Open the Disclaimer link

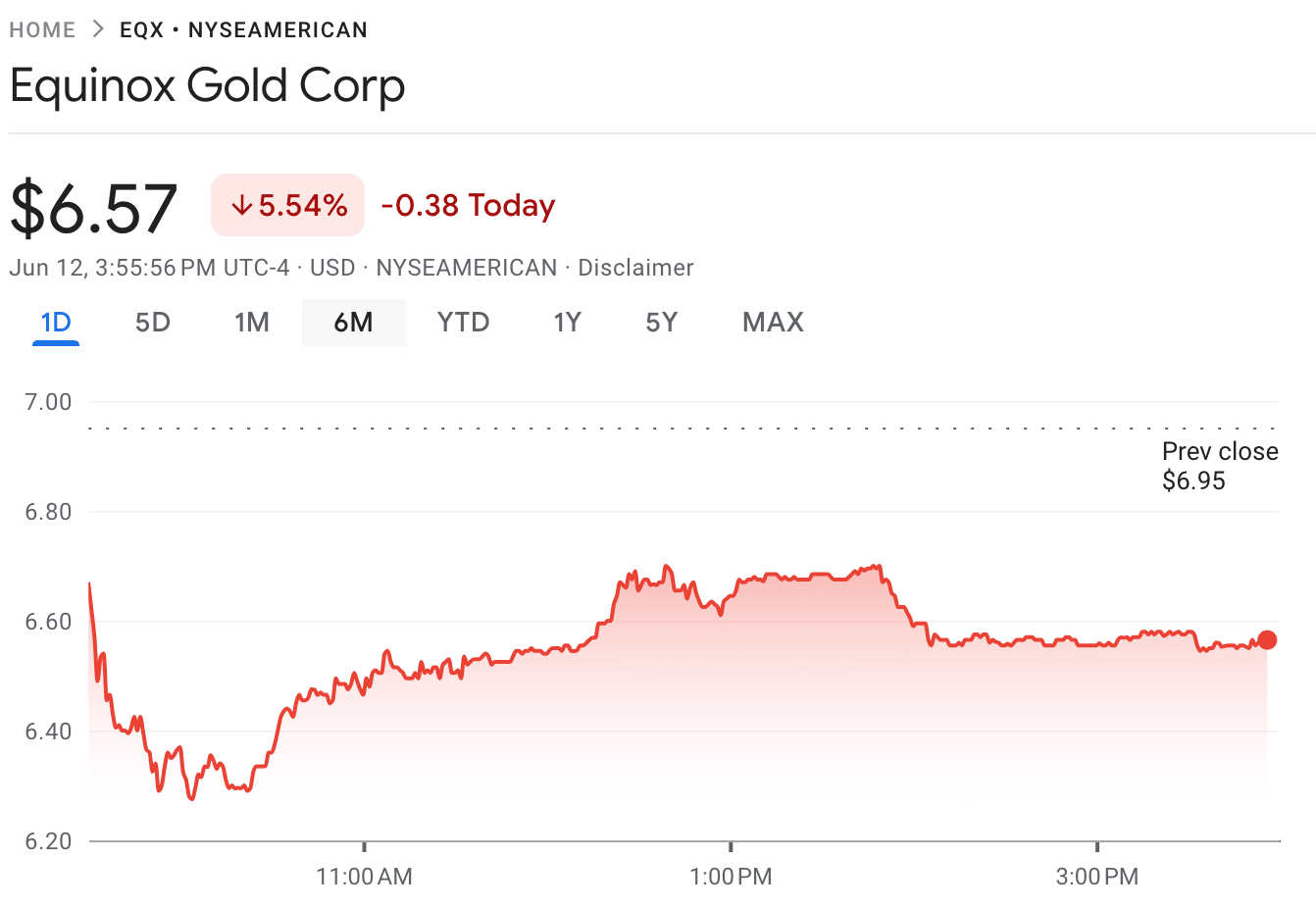tap(635, 268)
